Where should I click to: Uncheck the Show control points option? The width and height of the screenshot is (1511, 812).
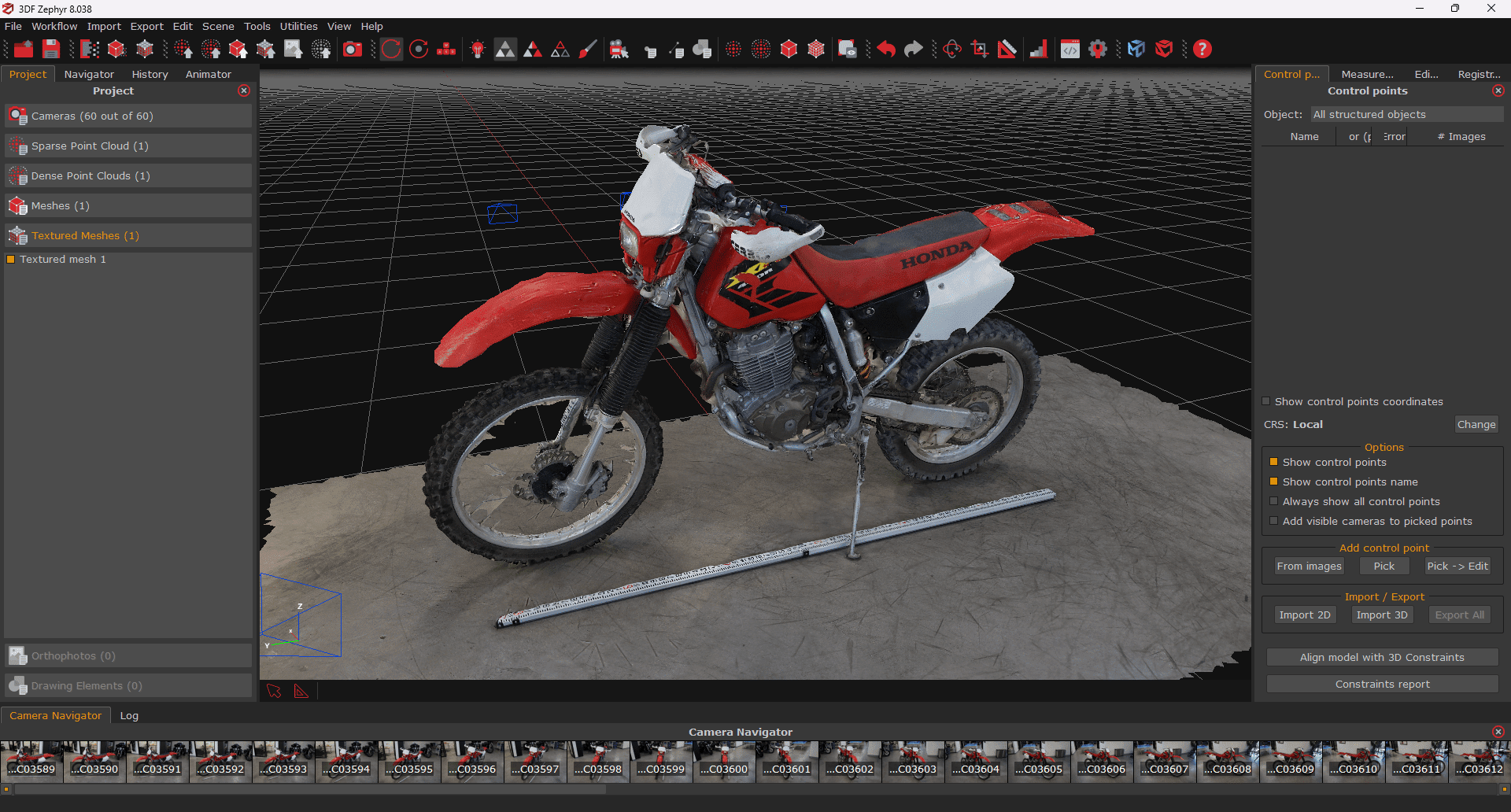(x=1274, y=462)
